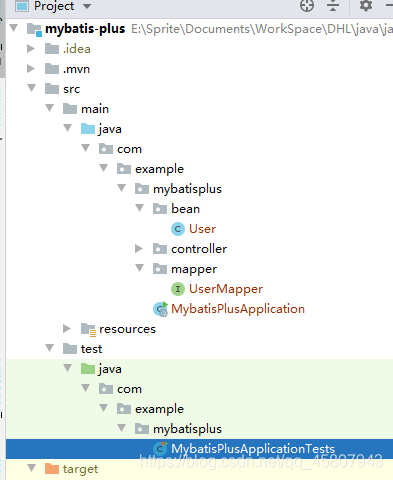The image size is (393, 480).
Task: Click the locate/scroll from source crosshair icon
Action: pyautogui.click(x=307, y=6)
